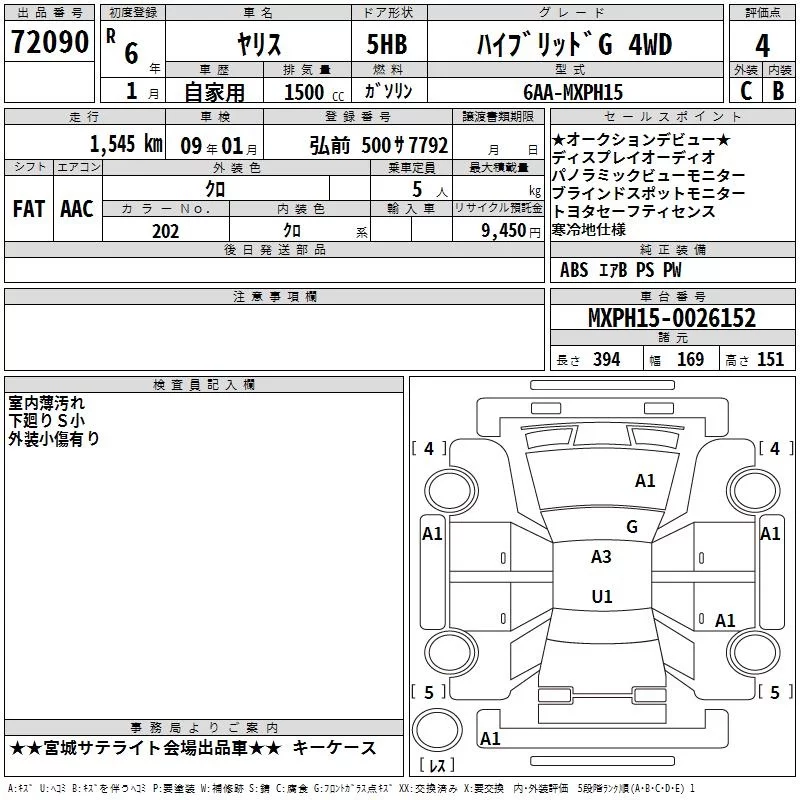Click the chassis number MXPH15-0026152
This screenshot has height=800, width=800.
672,318
